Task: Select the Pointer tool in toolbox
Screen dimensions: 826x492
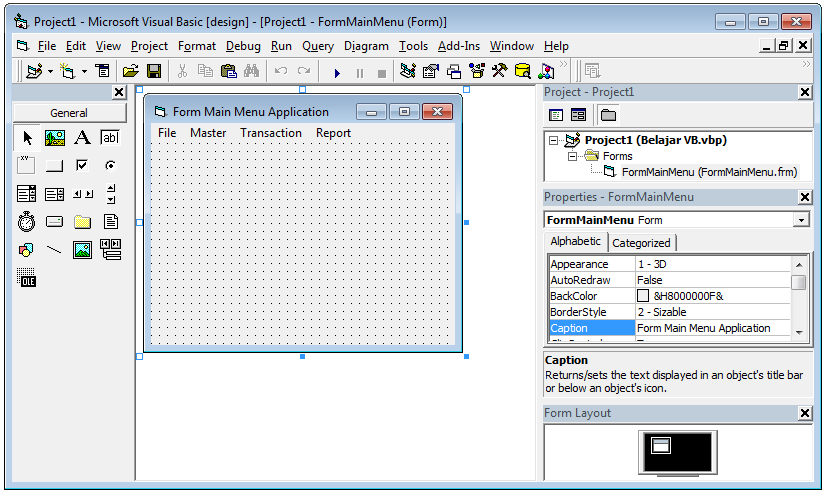Action: [26, 139]
